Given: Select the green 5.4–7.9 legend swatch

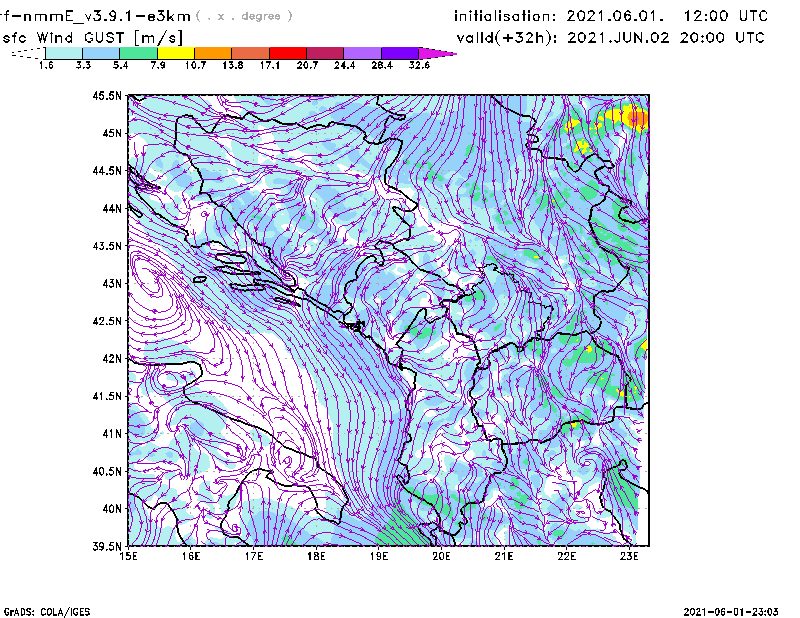Looking at the screenshot, I should click(139, 52).
